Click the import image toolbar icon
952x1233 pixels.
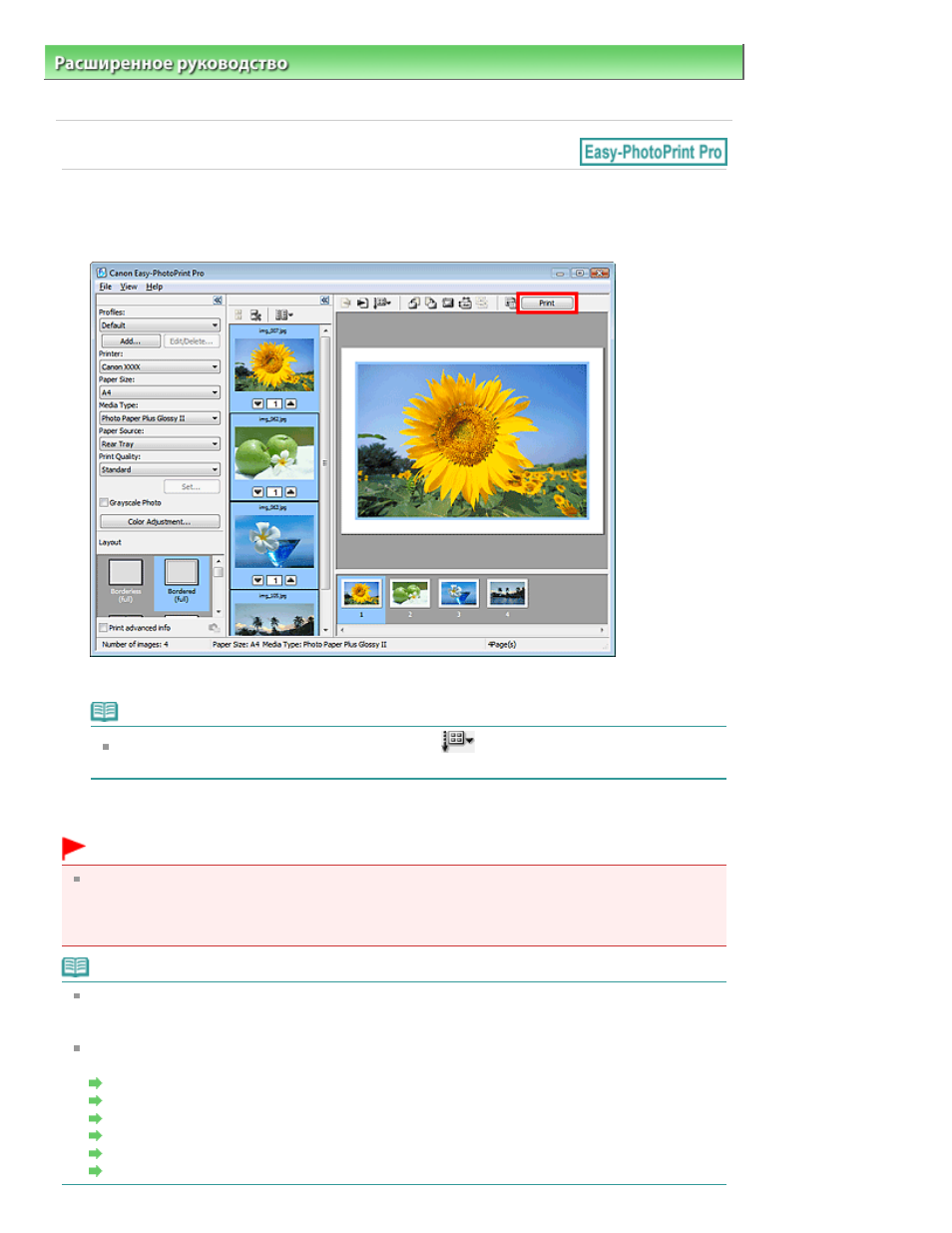pyautogui.click(x=362, y=303)
